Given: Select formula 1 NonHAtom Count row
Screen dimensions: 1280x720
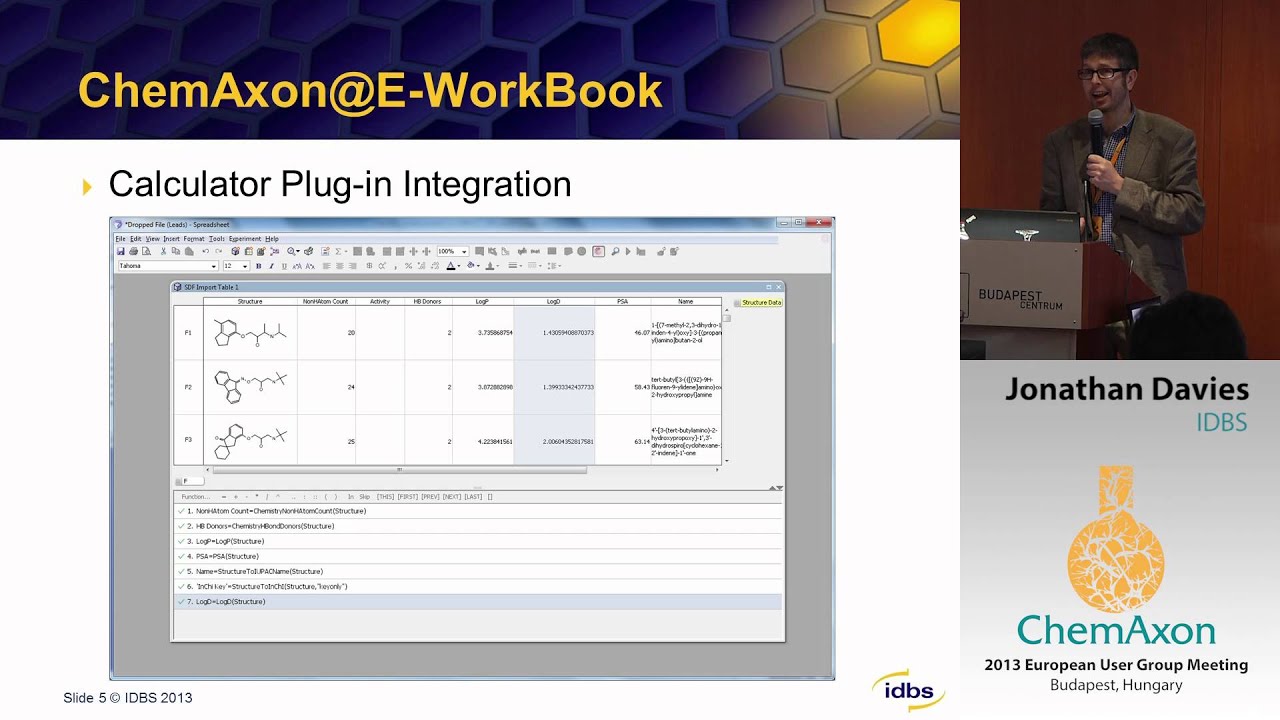Looking at the screenshot, I should point(478,511).
